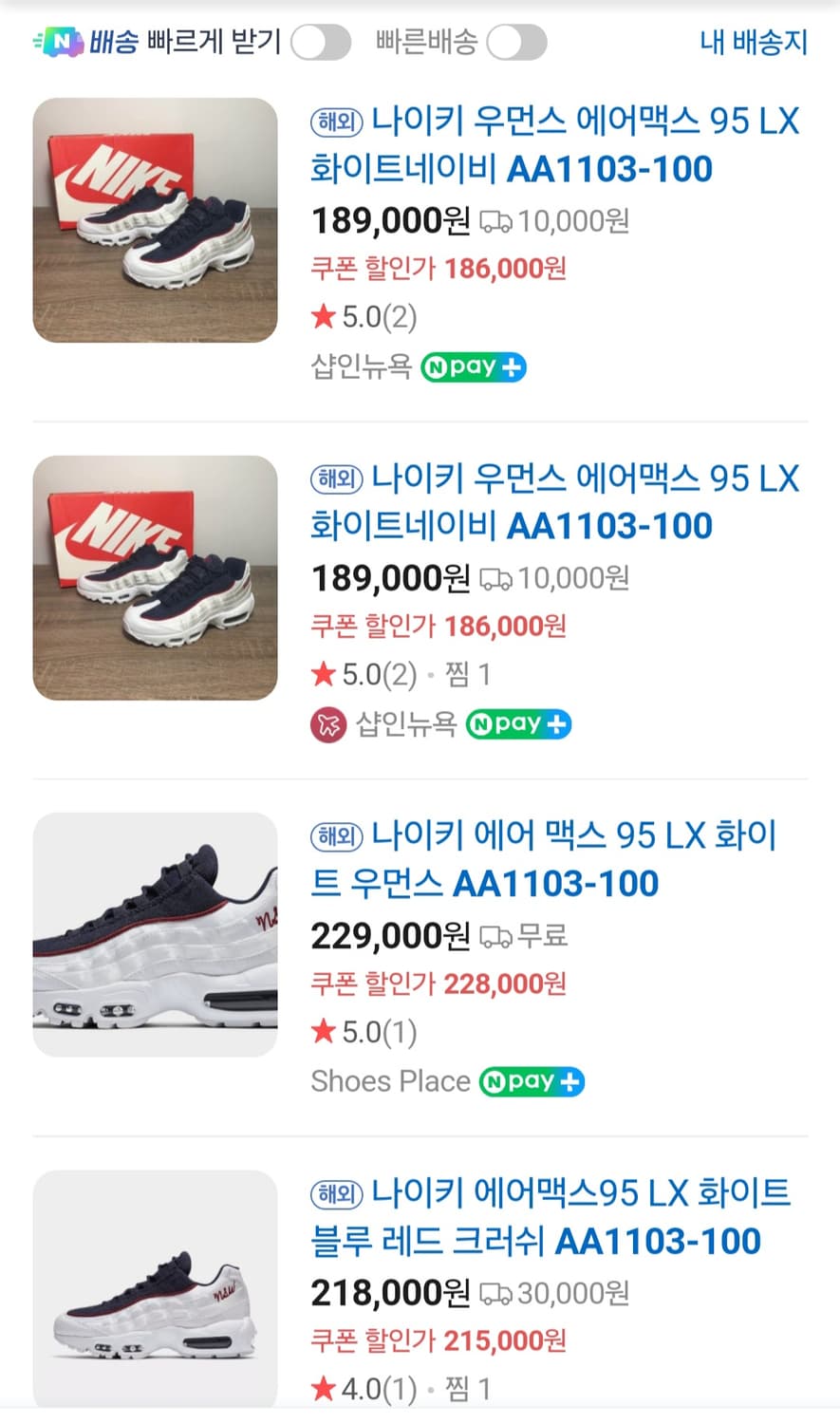Enable the 빠른배송 toggle

(x=516, y=43)
